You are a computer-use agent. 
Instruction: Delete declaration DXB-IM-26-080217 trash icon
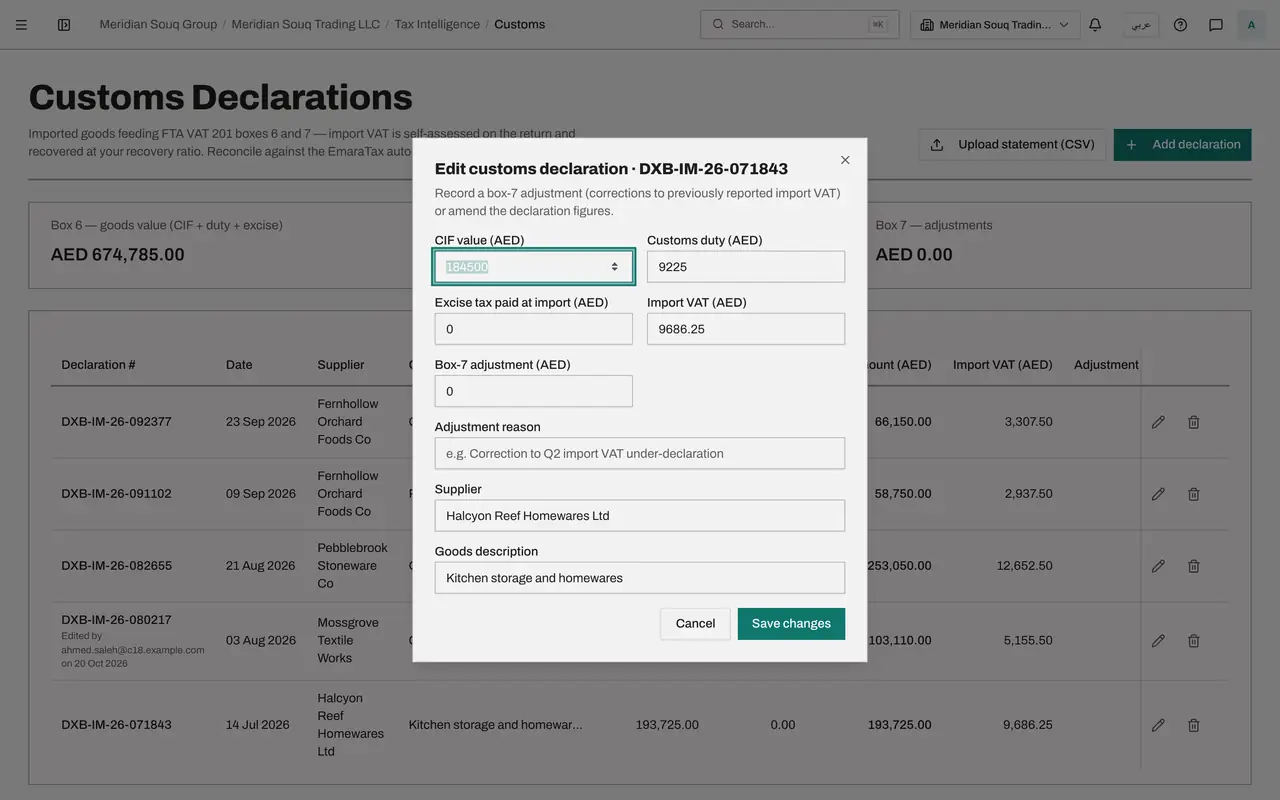(x=1194, y=641)
